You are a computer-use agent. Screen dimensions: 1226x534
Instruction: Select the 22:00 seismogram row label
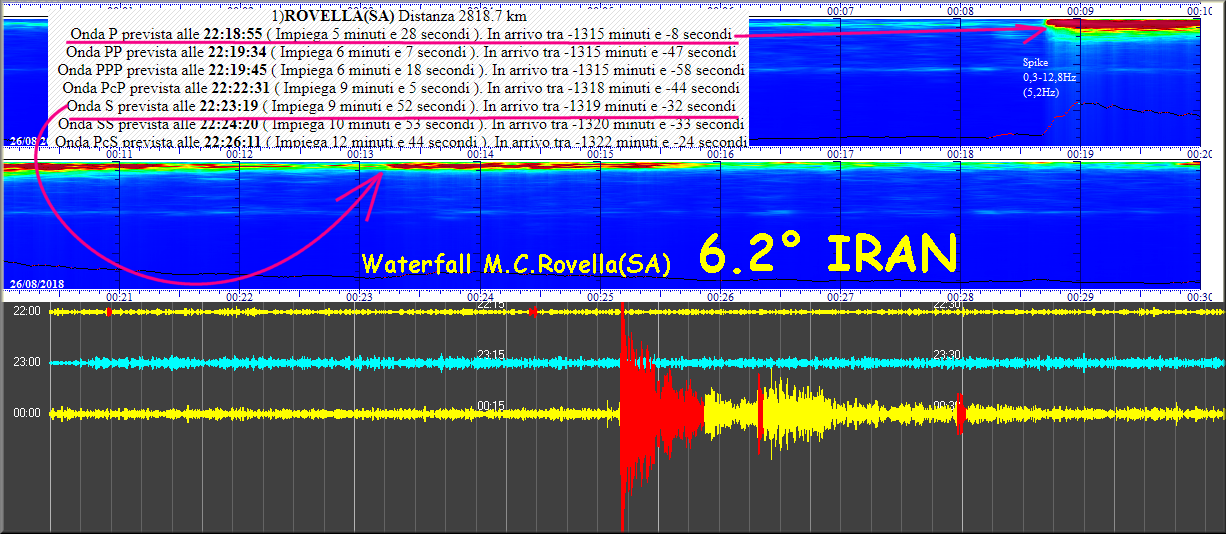[x=27, y=312]
